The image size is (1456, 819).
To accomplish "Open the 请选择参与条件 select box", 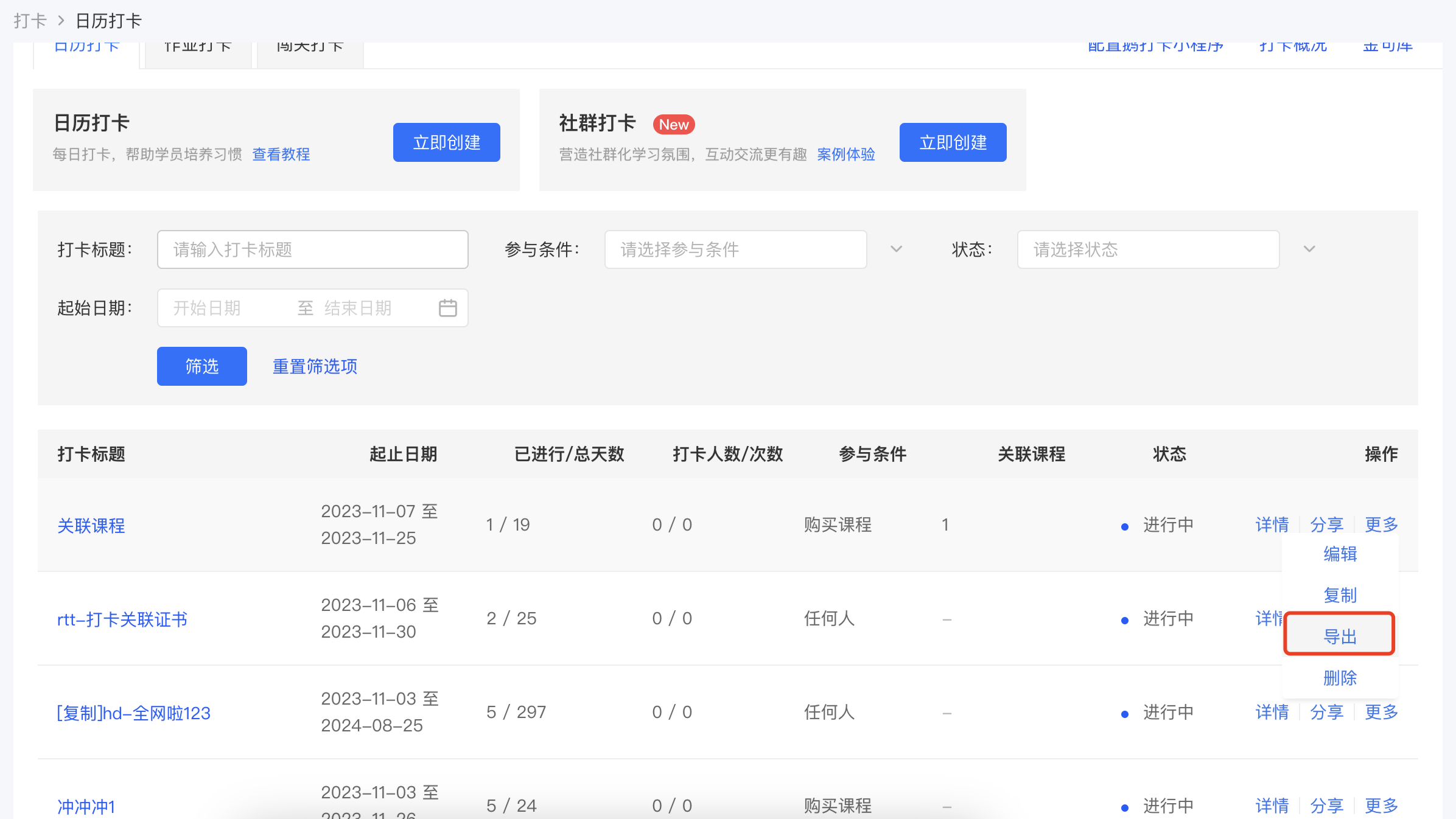I will click(x=735, y=249).
